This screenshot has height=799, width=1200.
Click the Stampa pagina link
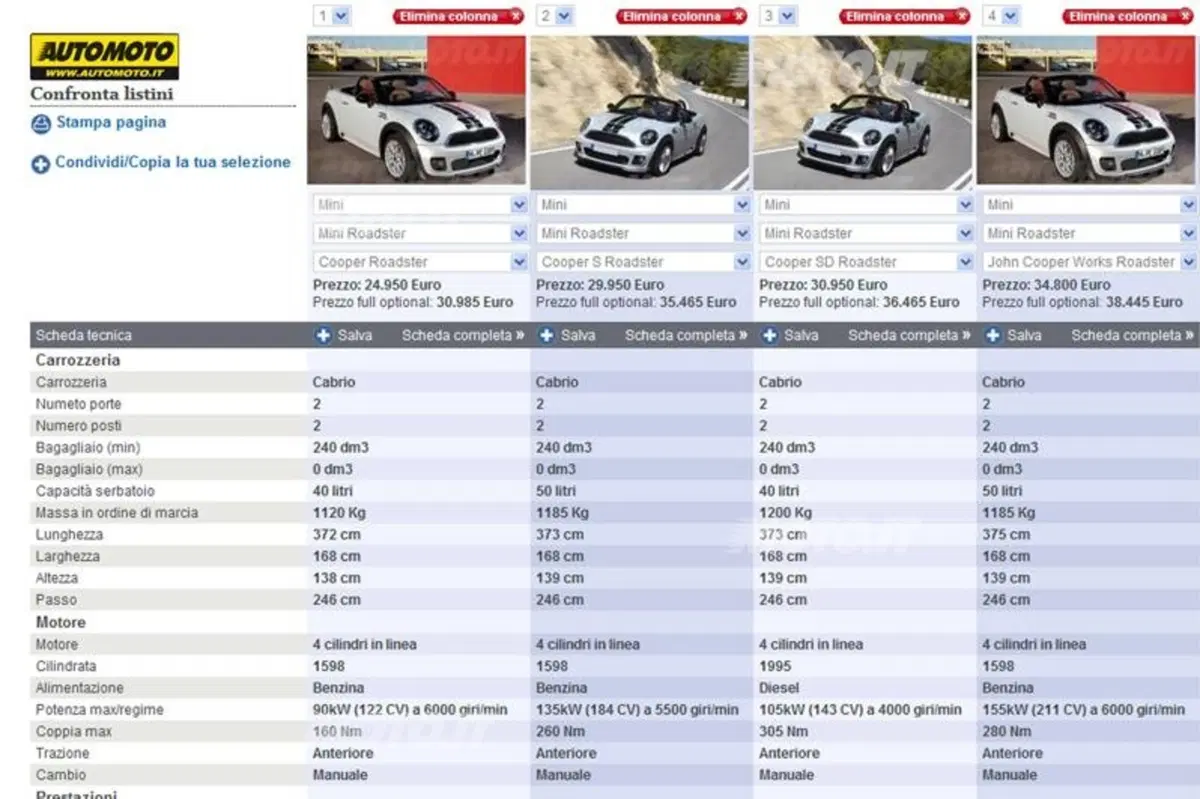point(111,123)
